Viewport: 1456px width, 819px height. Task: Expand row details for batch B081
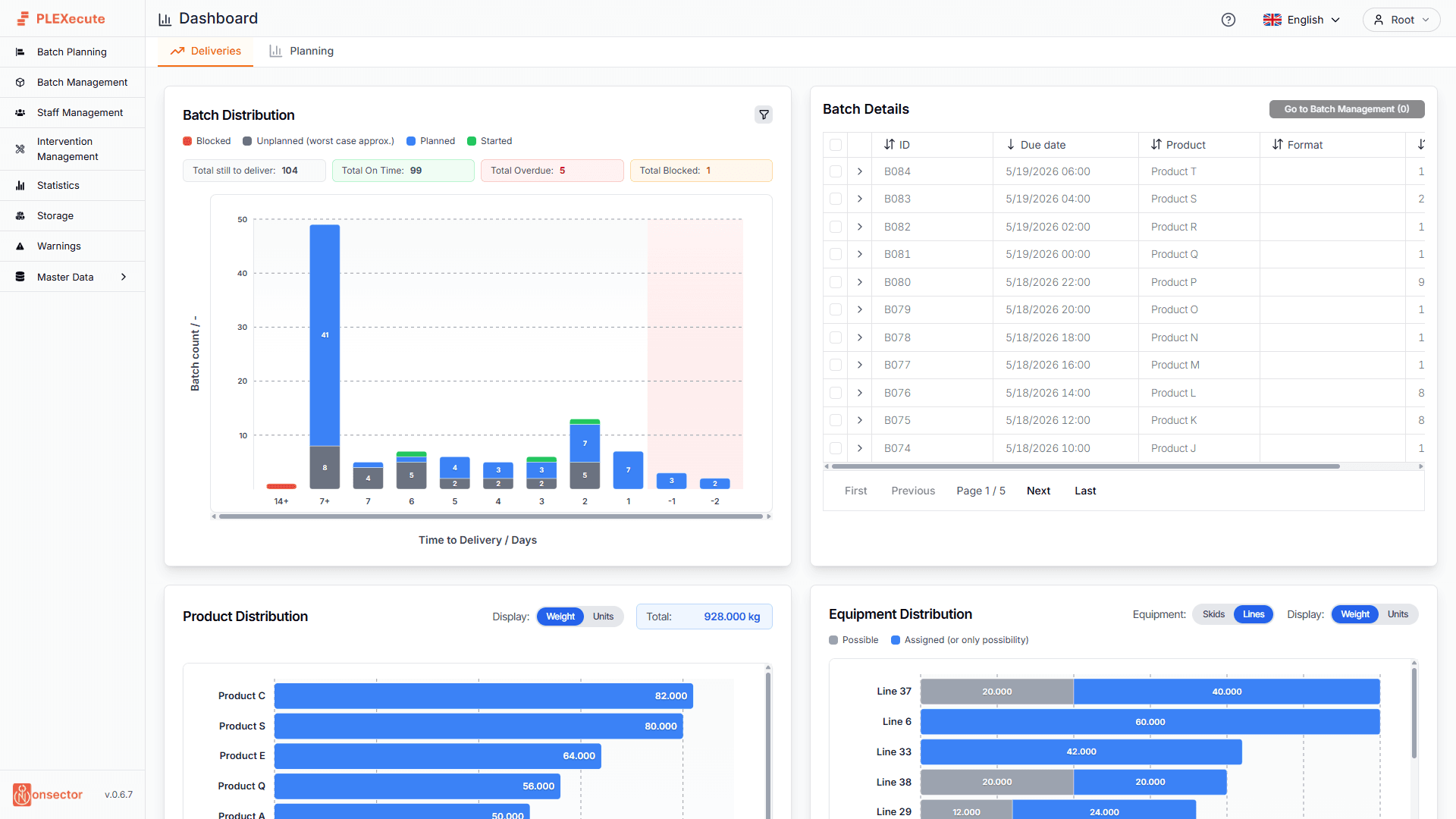(x=860, y=254)
